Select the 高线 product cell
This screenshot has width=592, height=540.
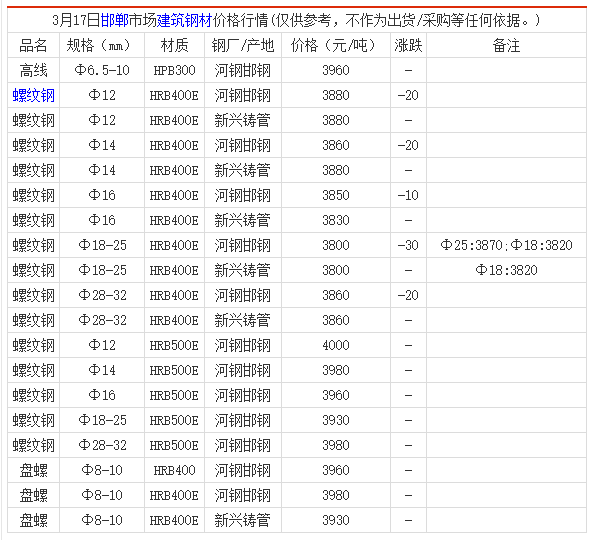click(x=34, y=70)
